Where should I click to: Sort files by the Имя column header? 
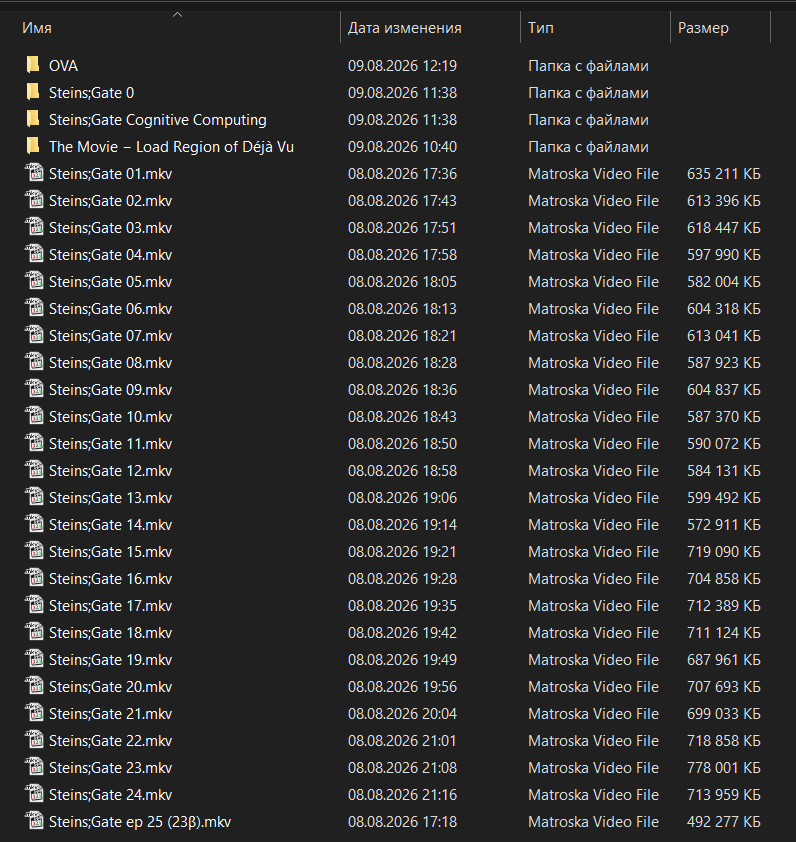point(37,28)
